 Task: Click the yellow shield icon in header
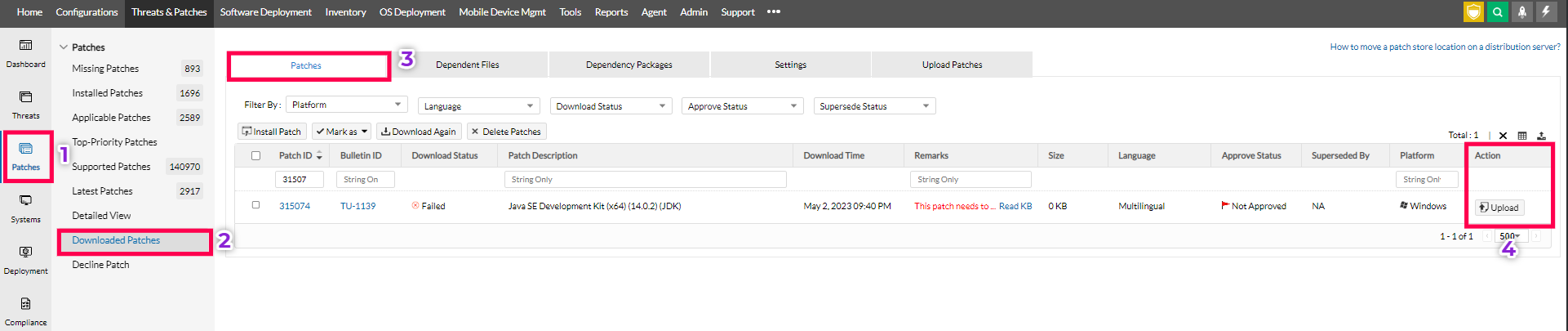point(1473,12)
